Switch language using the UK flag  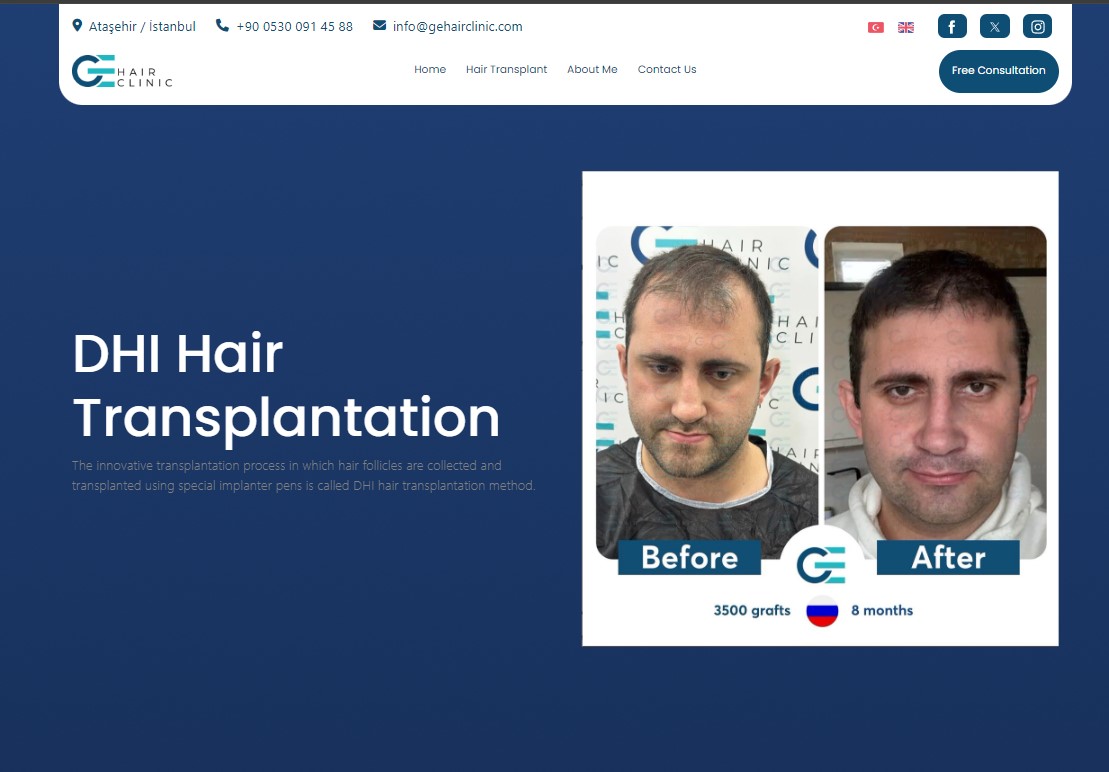pyautogui.click(x=906, y=27)
